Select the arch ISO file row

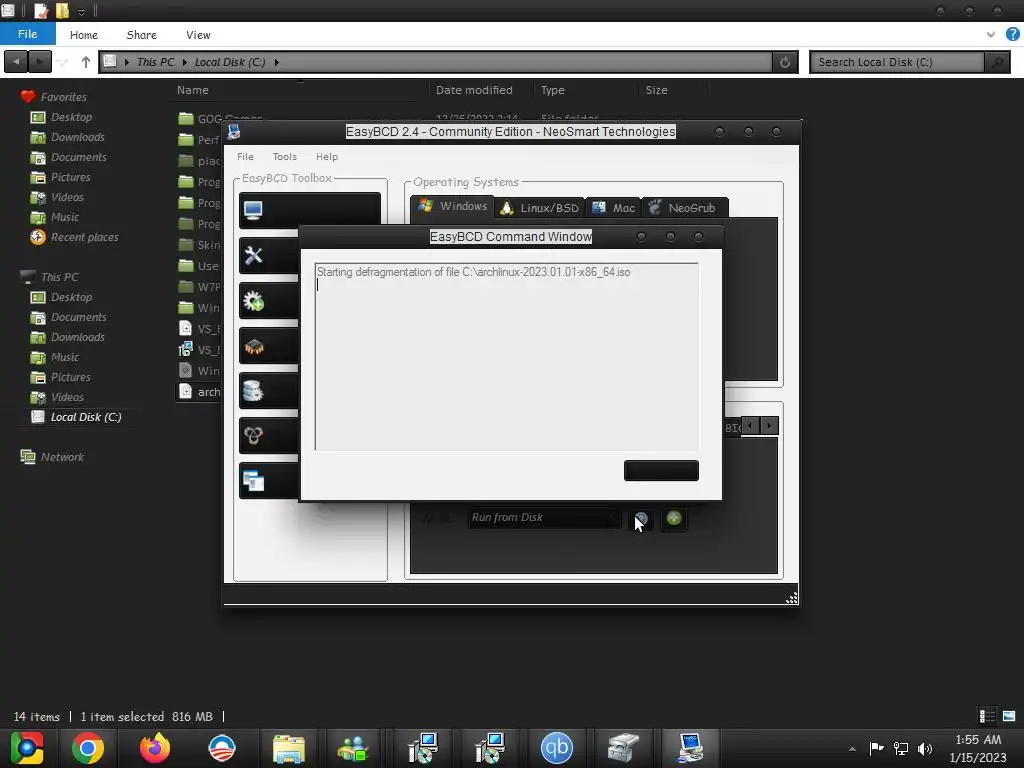tap(199, 392)
